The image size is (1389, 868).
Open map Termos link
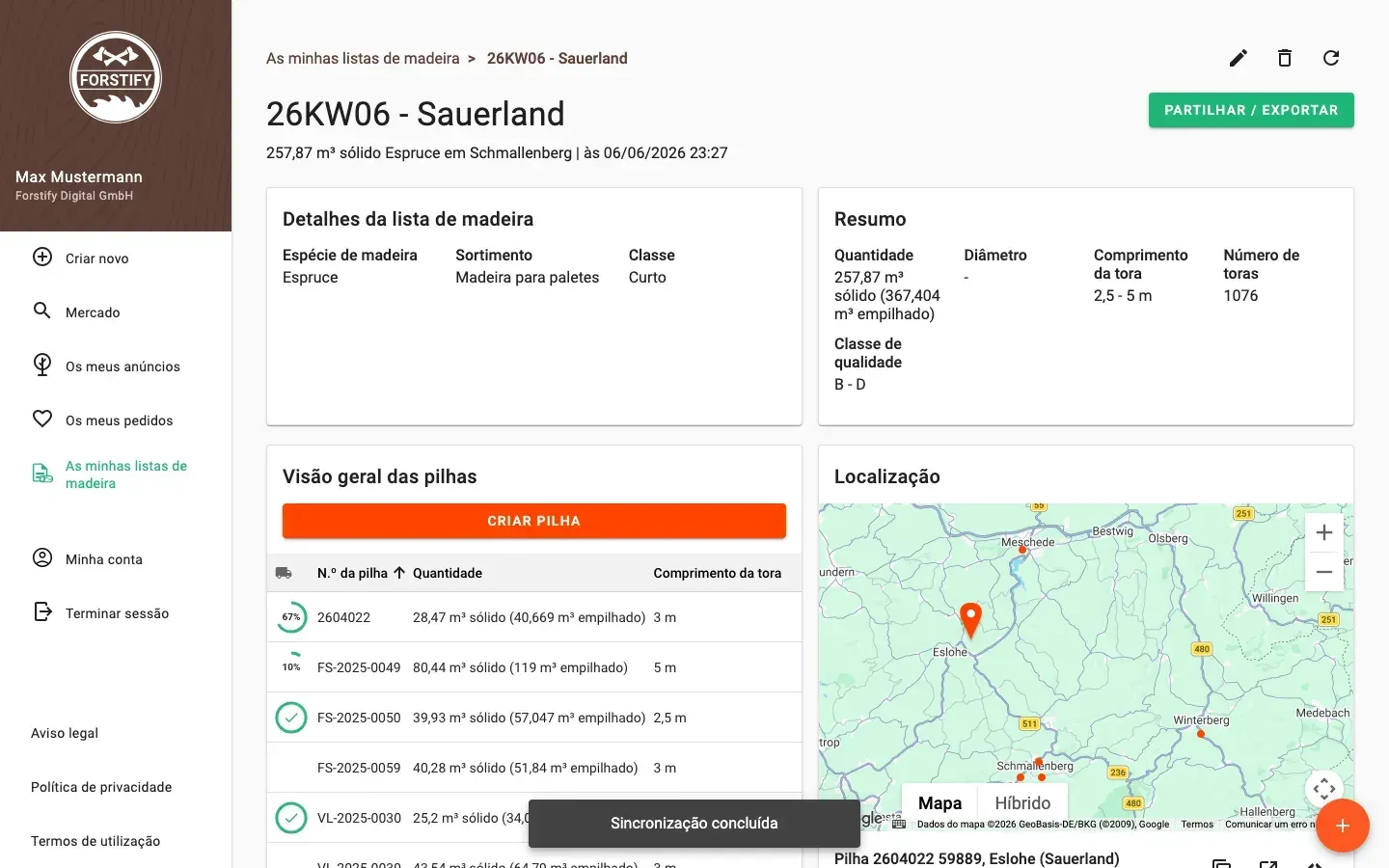[1197, 824]
